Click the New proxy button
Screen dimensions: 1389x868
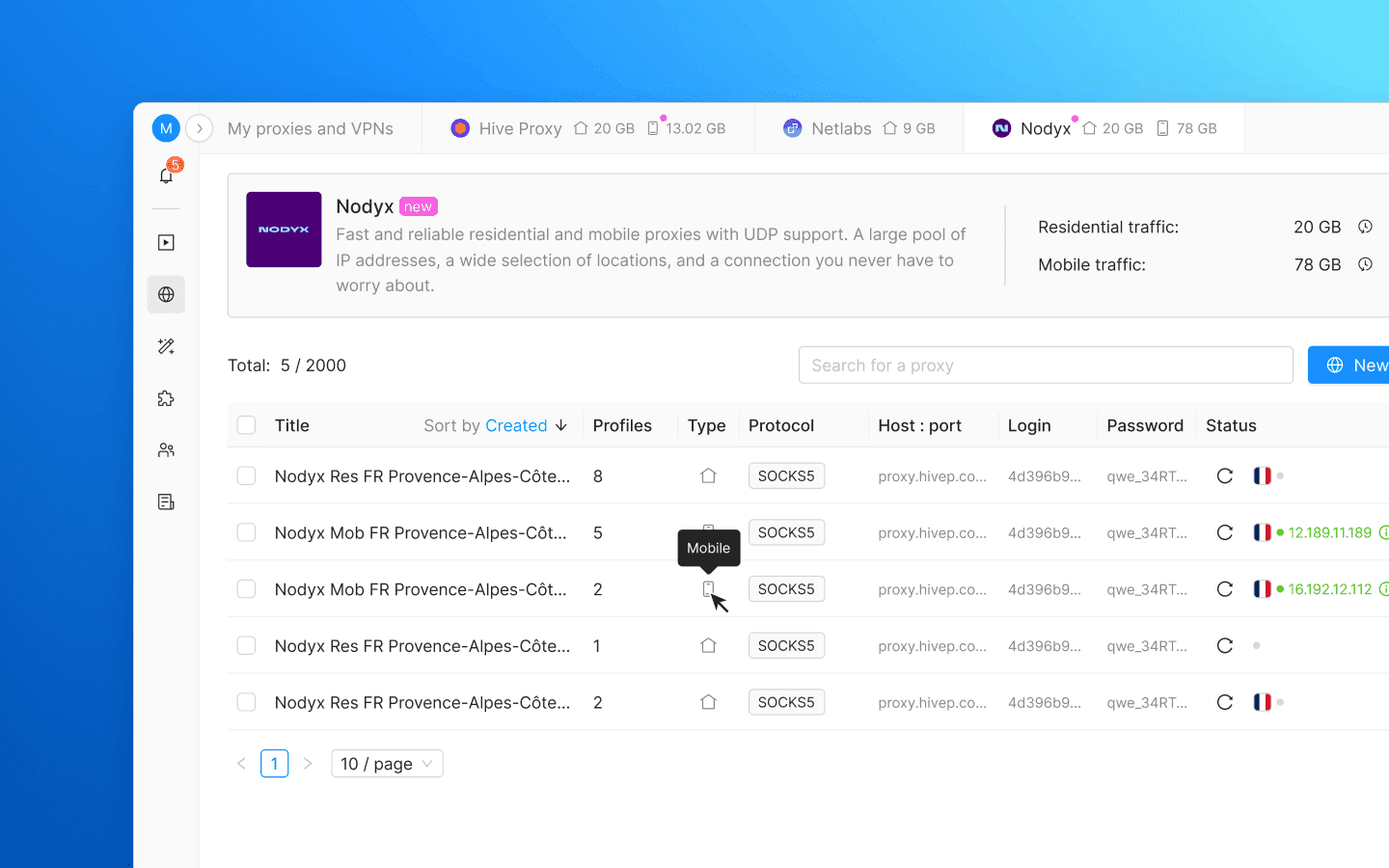[x=1348, y=366]
